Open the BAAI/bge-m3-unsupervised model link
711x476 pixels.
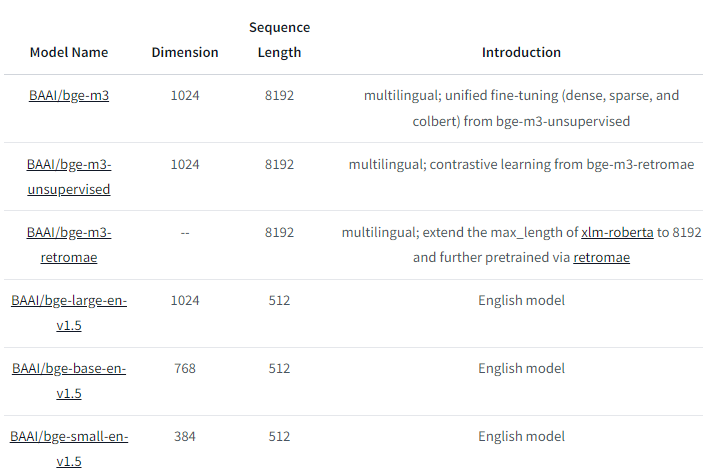coord(69,177)
